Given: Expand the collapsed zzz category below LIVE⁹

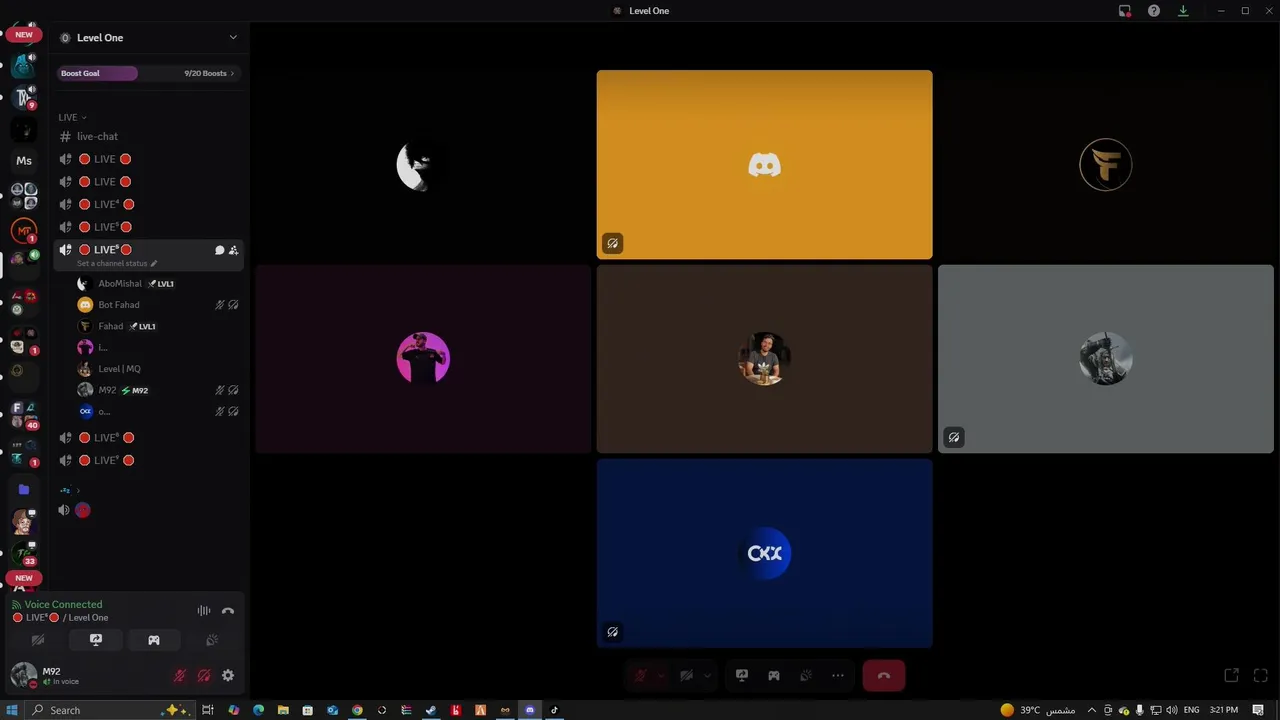Looking at the screenshot, I should click(69, 490).
